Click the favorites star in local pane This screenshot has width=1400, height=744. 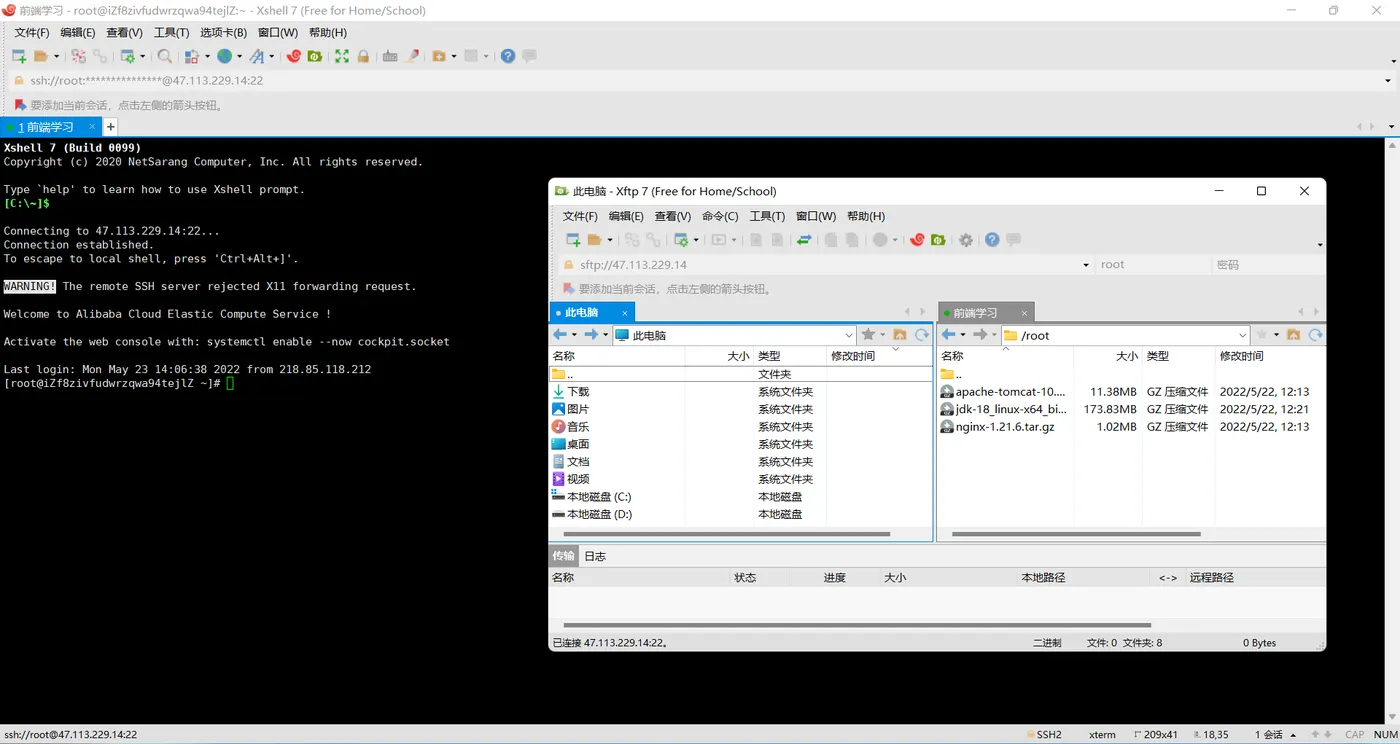click(x=868, y=335)
